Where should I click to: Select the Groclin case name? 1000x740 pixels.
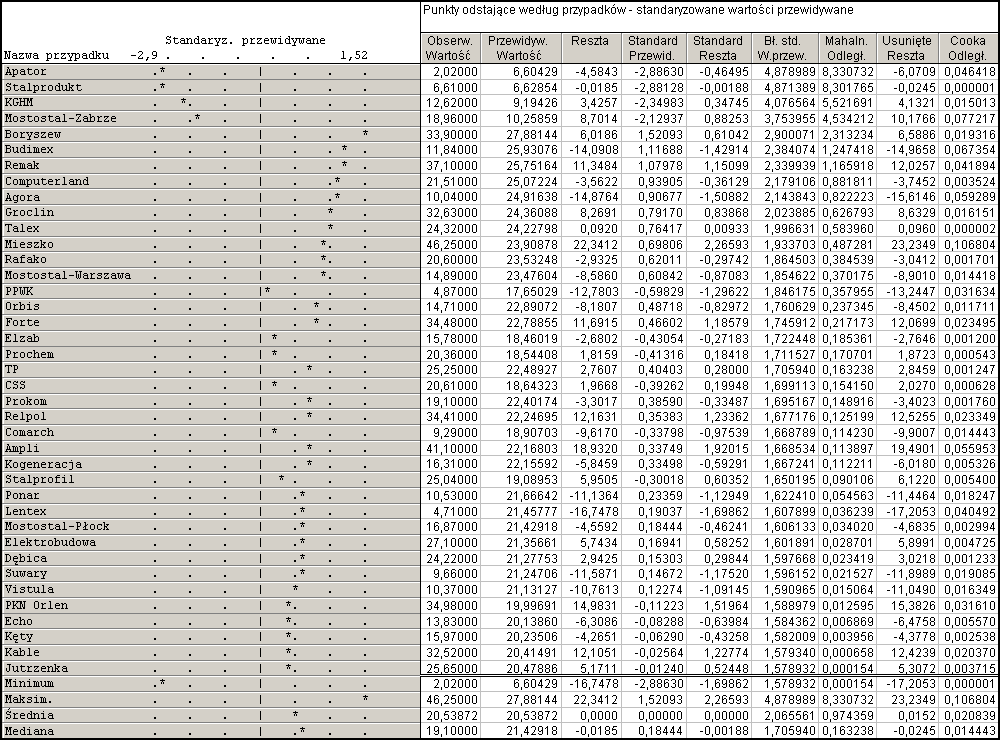[x=29, y=213]
